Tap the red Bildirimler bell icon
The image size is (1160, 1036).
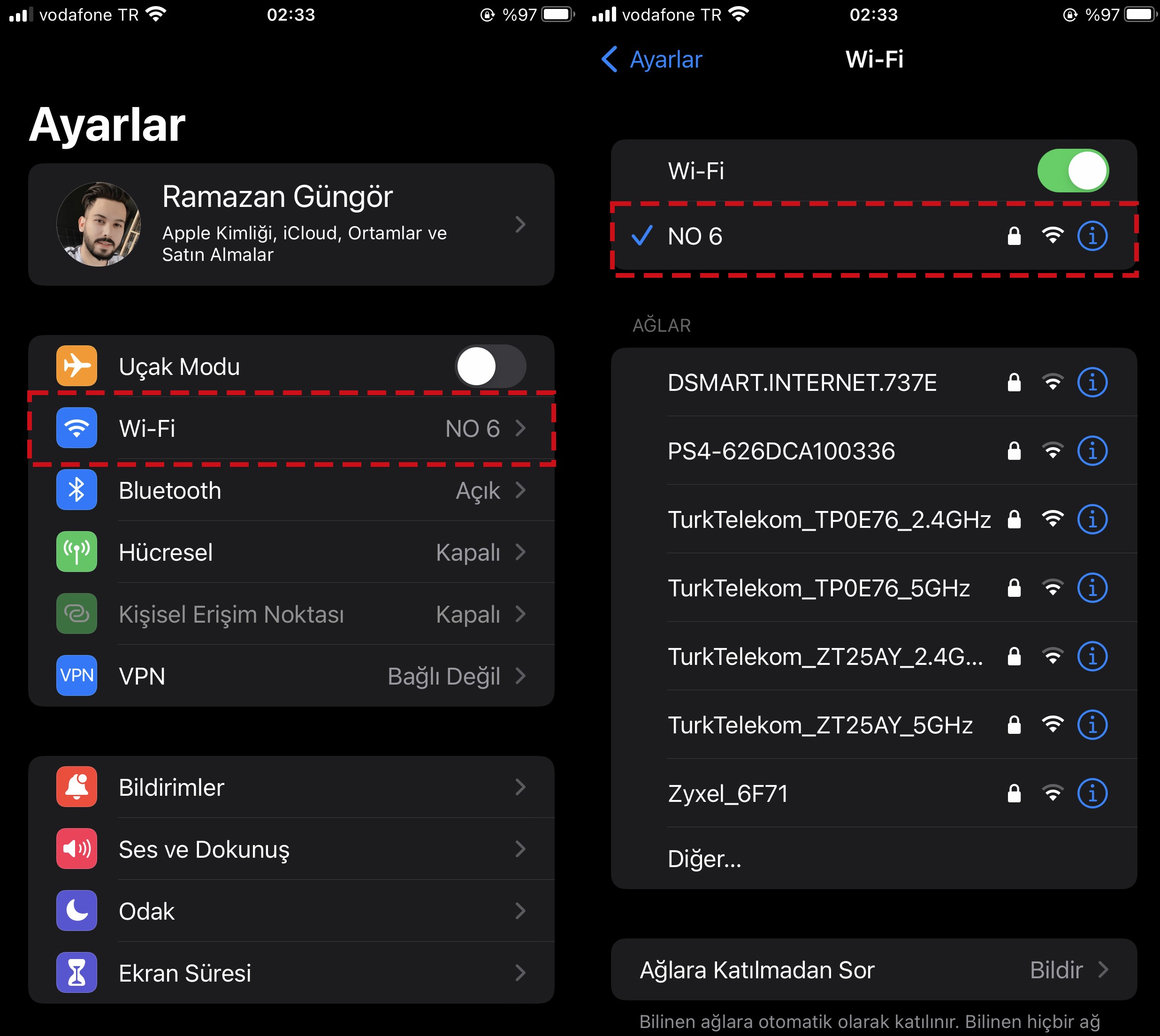point(76,787)
